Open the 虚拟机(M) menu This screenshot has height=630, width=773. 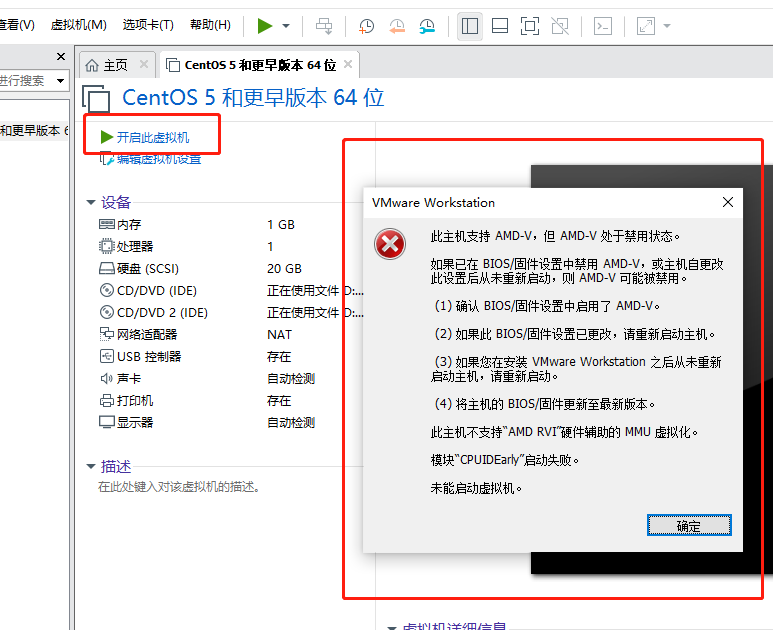pyautogui.click(x=79, y=25)
